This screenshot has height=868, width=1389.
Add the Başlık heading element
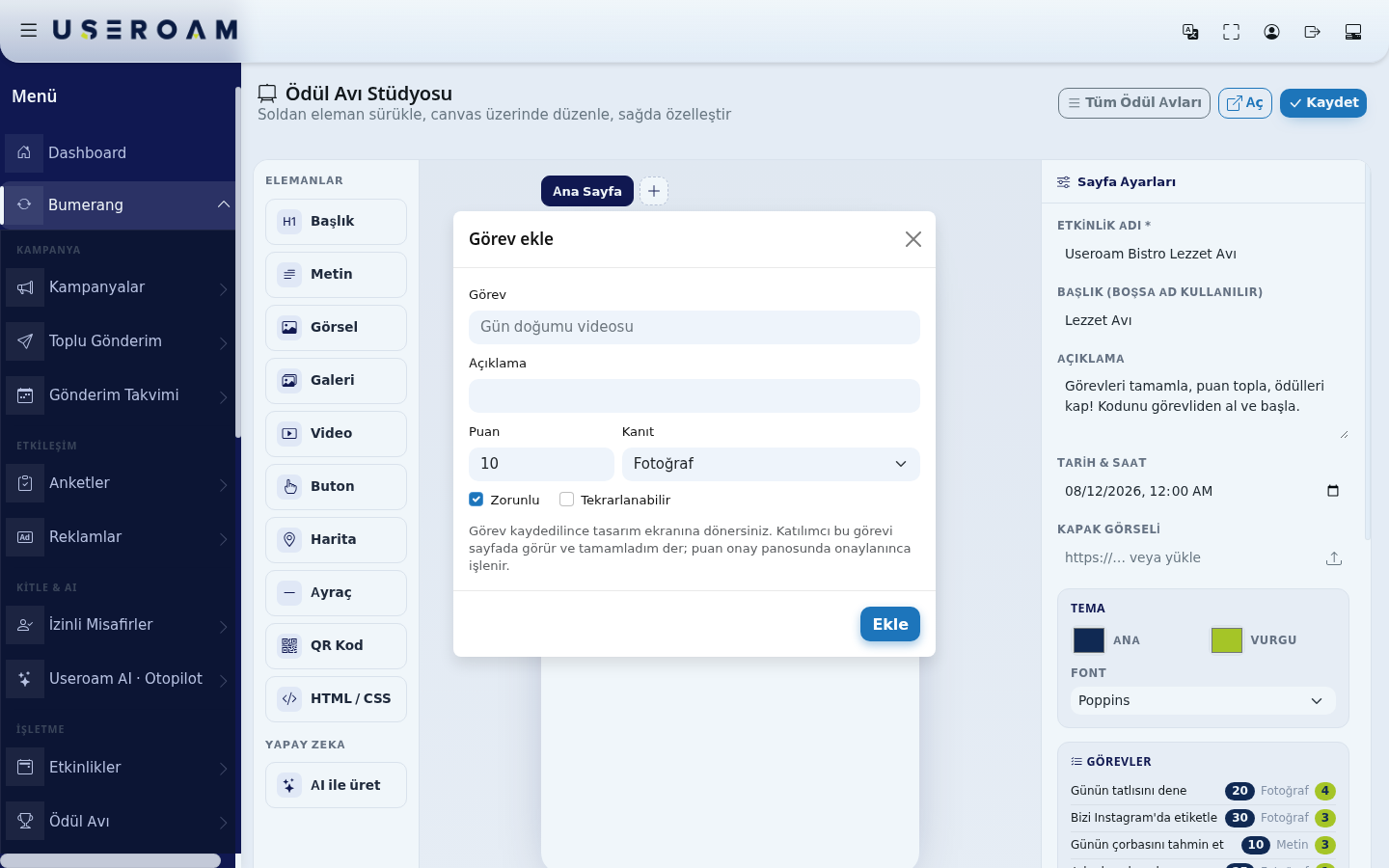[x=336, y=222]
